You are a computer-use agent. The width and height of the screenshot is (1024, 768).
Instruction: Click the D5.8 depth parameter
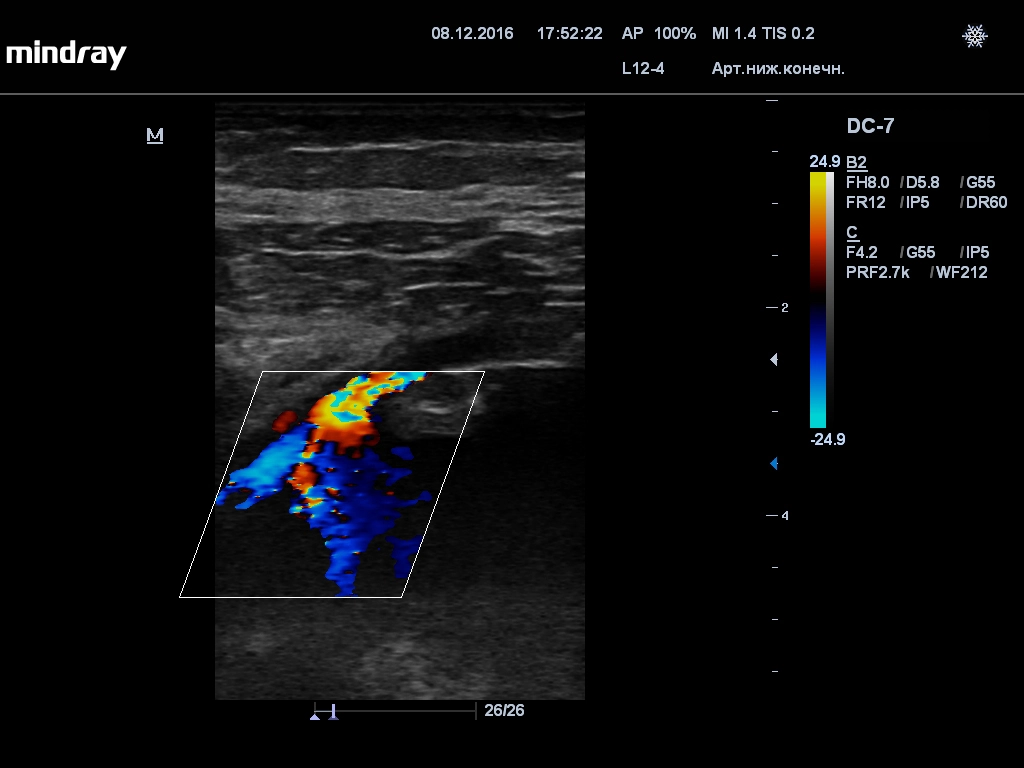pyautogui.click(x=920, y=182)
